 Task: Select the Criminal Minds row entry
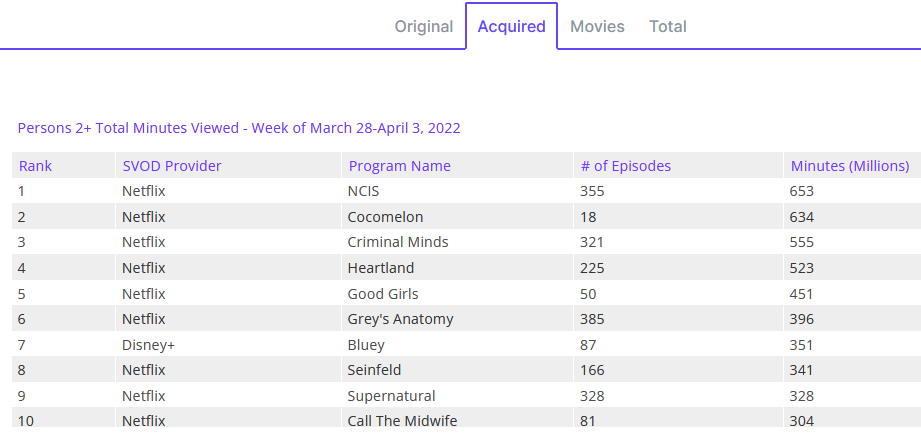pyautogui.click(x=397, y=242)
